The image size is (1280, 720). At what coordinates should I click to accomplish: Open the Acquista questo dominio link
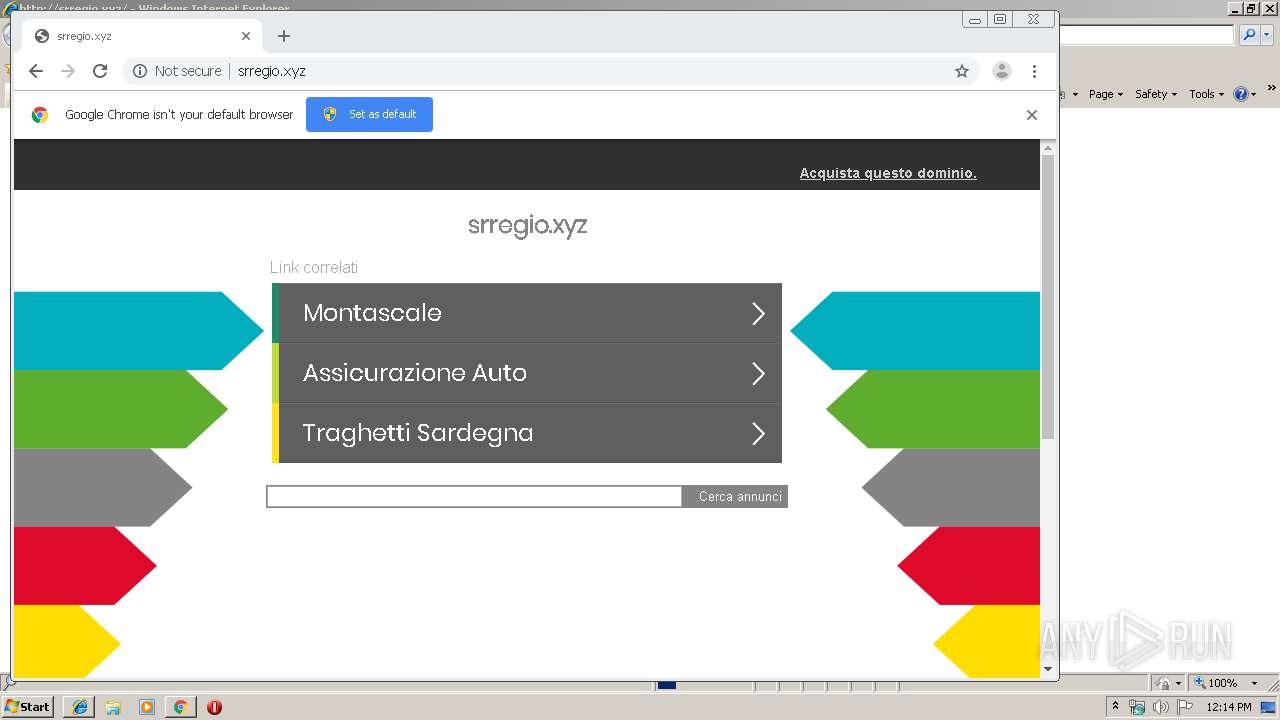[x=888, y=173]
